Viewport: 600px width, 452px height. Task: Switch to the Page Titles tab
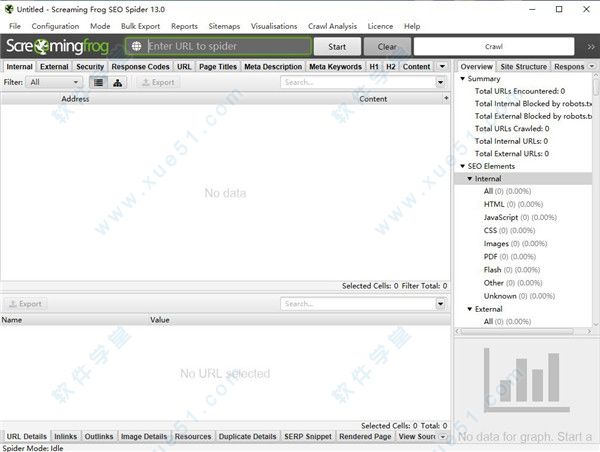pyautogui.click(x=218, y=67)
